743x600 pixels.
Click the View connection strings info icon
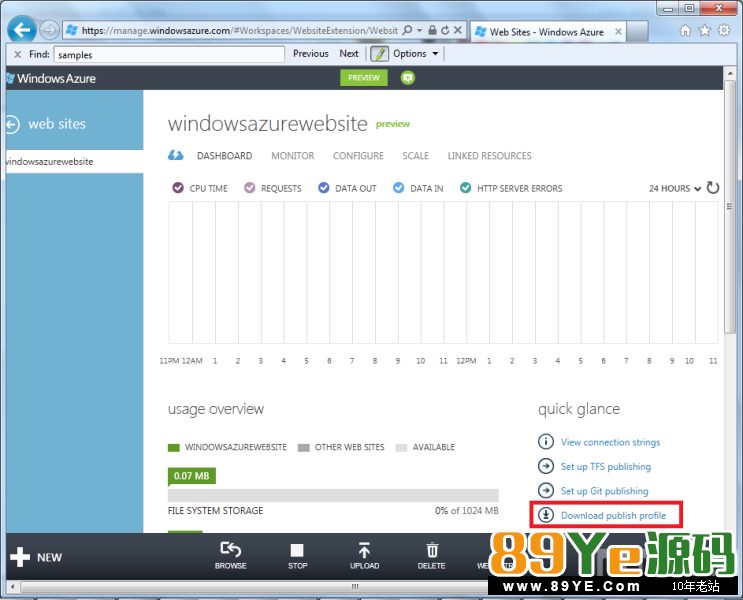click(546, 442)
